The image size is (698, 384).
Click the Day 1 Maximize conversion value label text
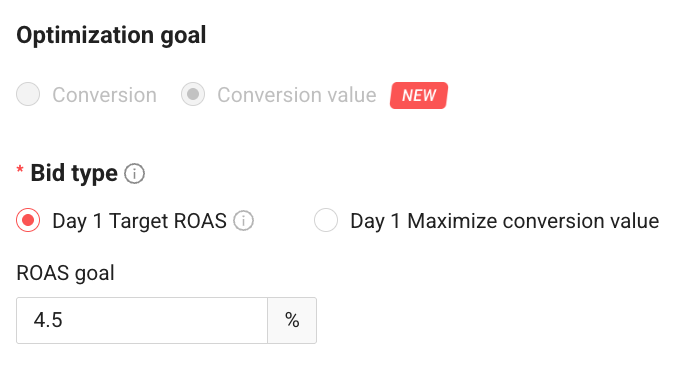pyautogui.click(x=505, y=221)
